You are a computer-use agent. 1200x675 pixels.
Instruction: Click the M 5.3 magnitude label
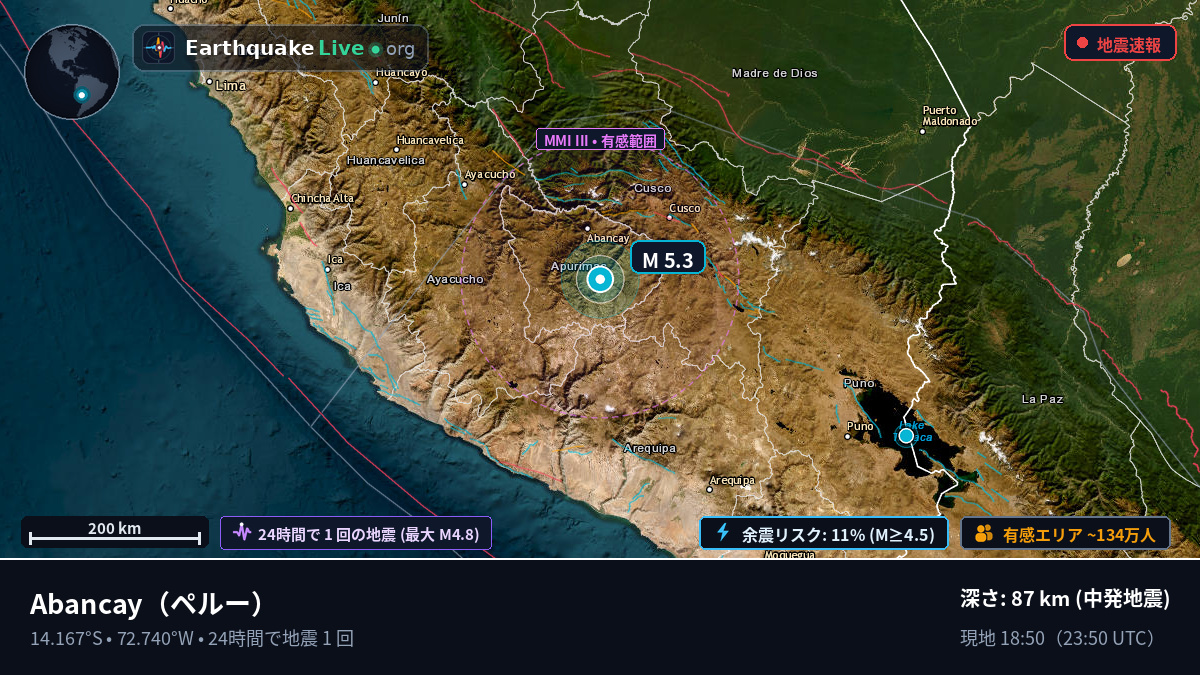coord(668,258)
